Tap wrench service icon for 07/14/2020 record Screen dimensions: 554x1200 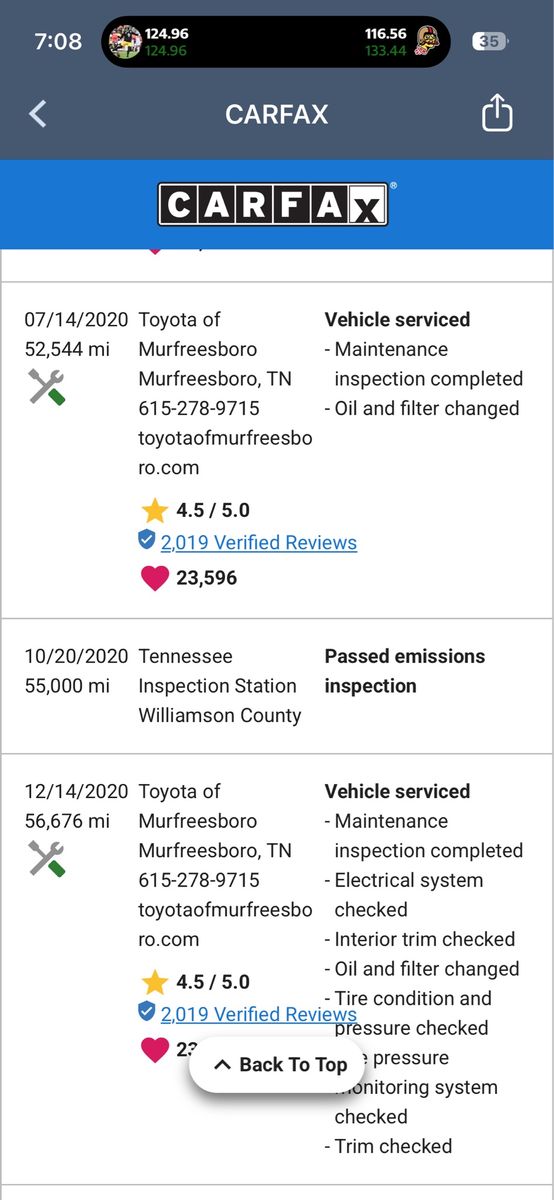click(x=46, y=386)
